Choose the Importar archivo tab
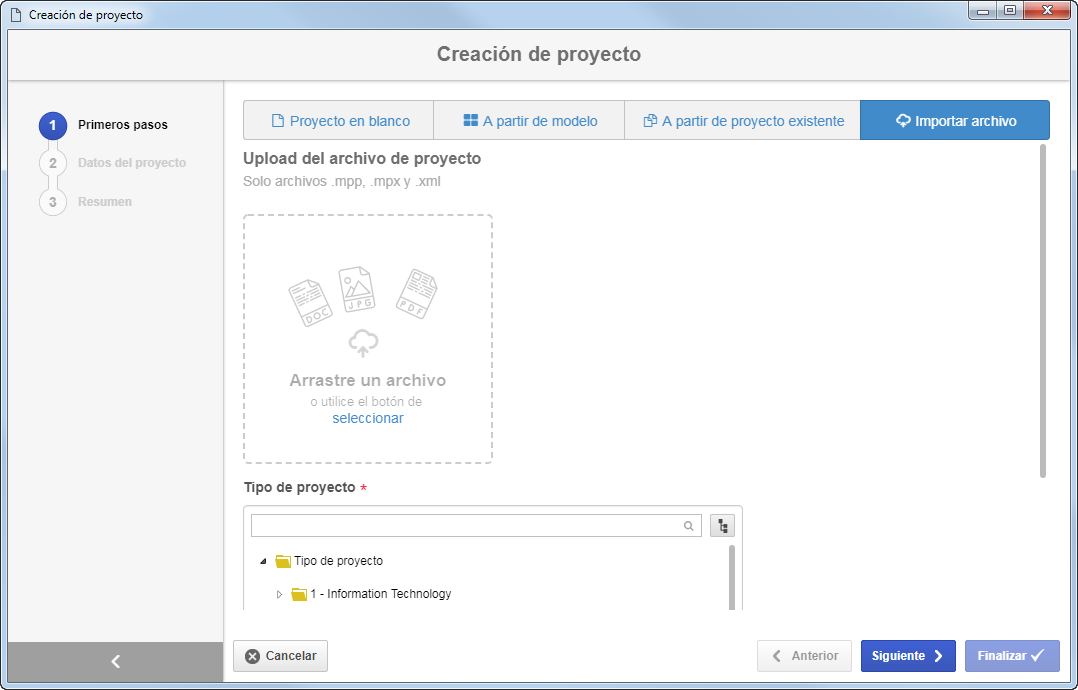1078x690 pixels. pyautogui.click(x=955, y=120)
